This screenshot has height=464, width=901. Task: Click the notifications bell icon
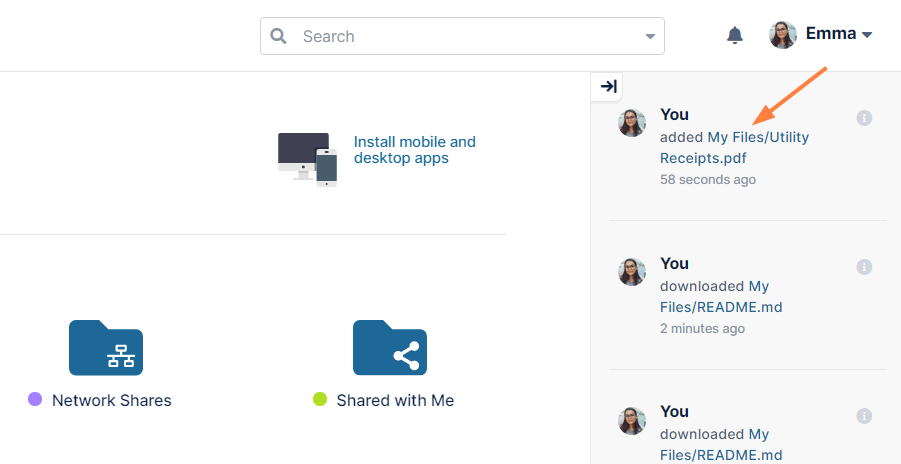(735, 35)
